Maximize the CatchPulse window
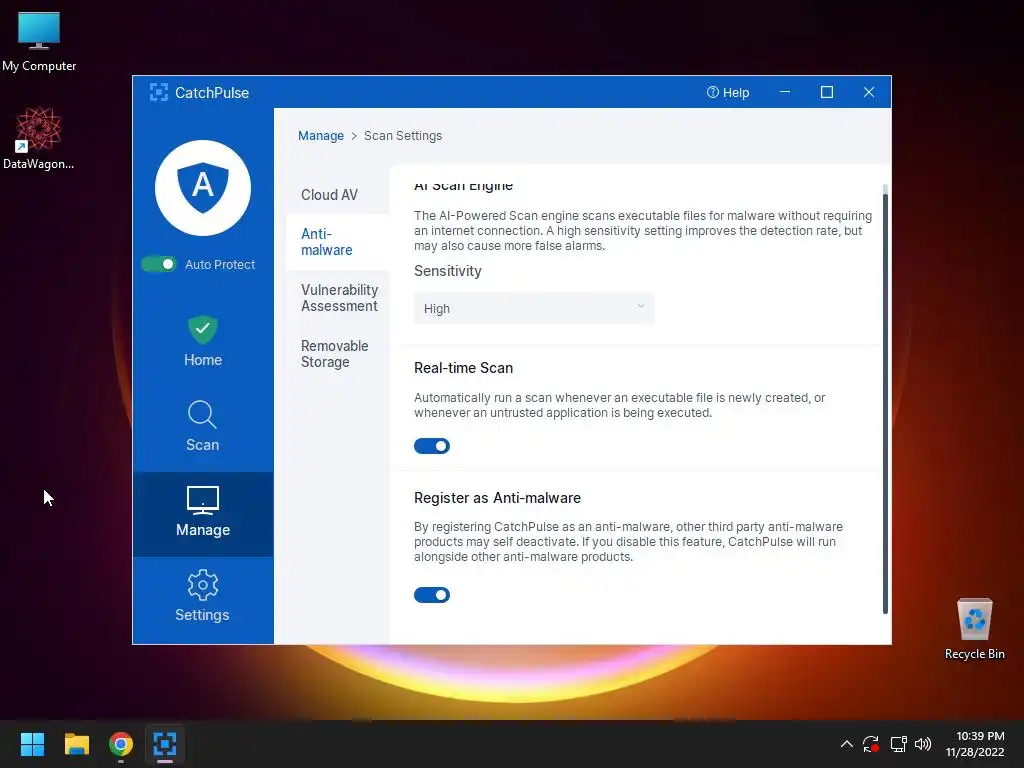The height and width of the screenshot is (768, 1024). [x=827, y=92]
